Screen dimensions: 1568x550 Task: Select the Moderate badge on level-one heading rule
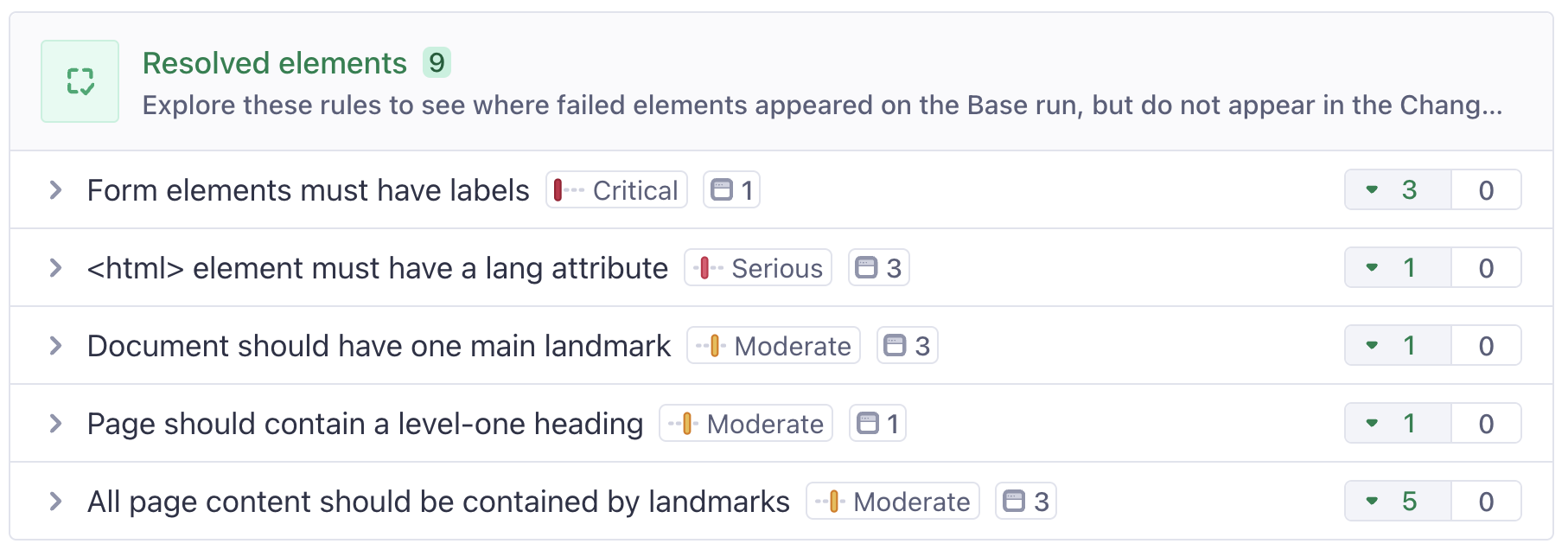[x=745, y=423]
